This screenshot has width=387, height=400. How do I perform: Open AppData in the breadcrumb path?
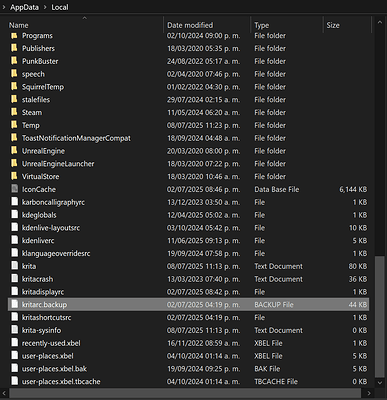click(24, 7)
